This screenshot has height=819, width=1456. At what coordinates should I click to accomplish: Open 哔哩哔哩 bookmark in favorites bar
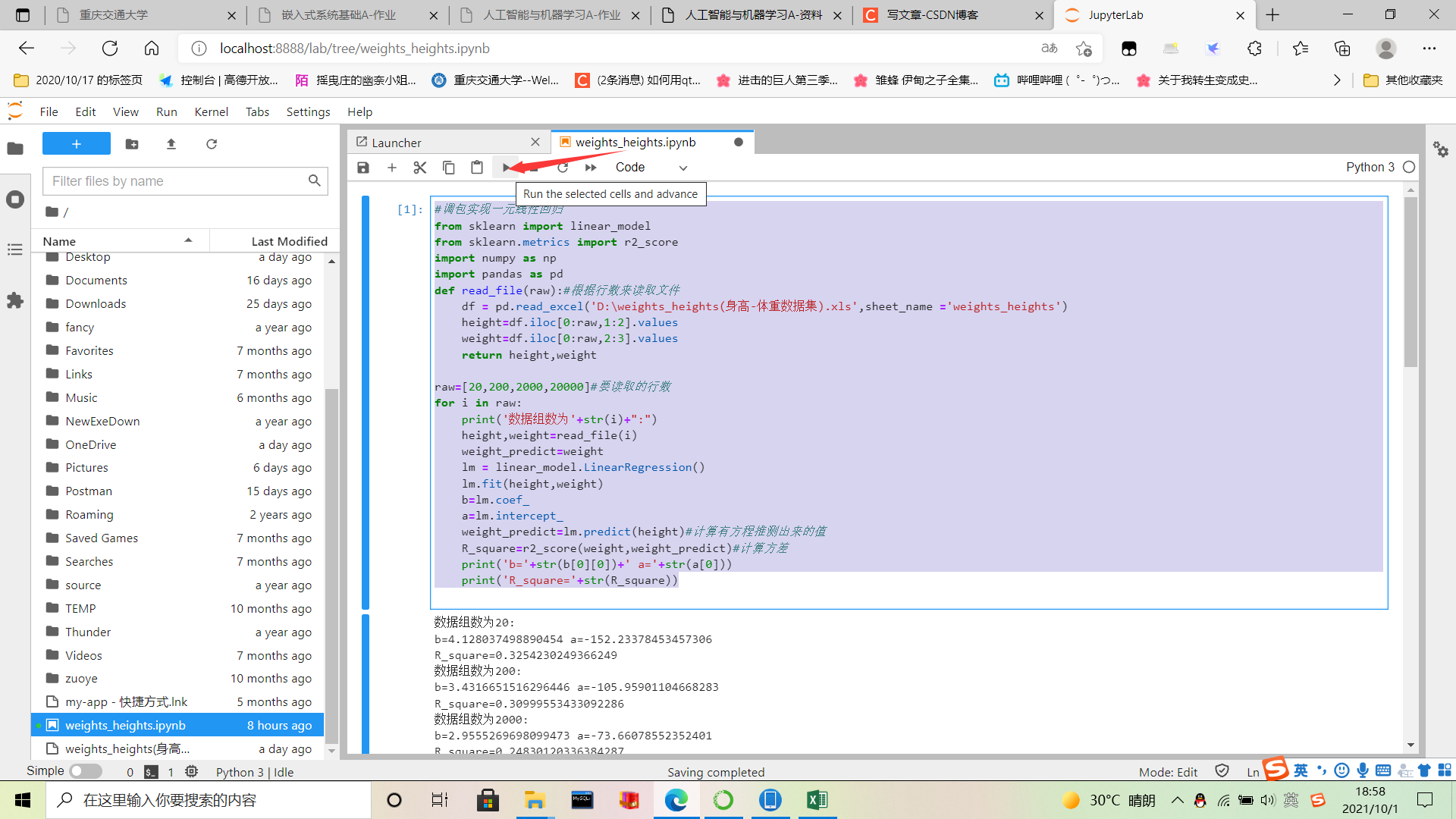[x=1057, y=80]
